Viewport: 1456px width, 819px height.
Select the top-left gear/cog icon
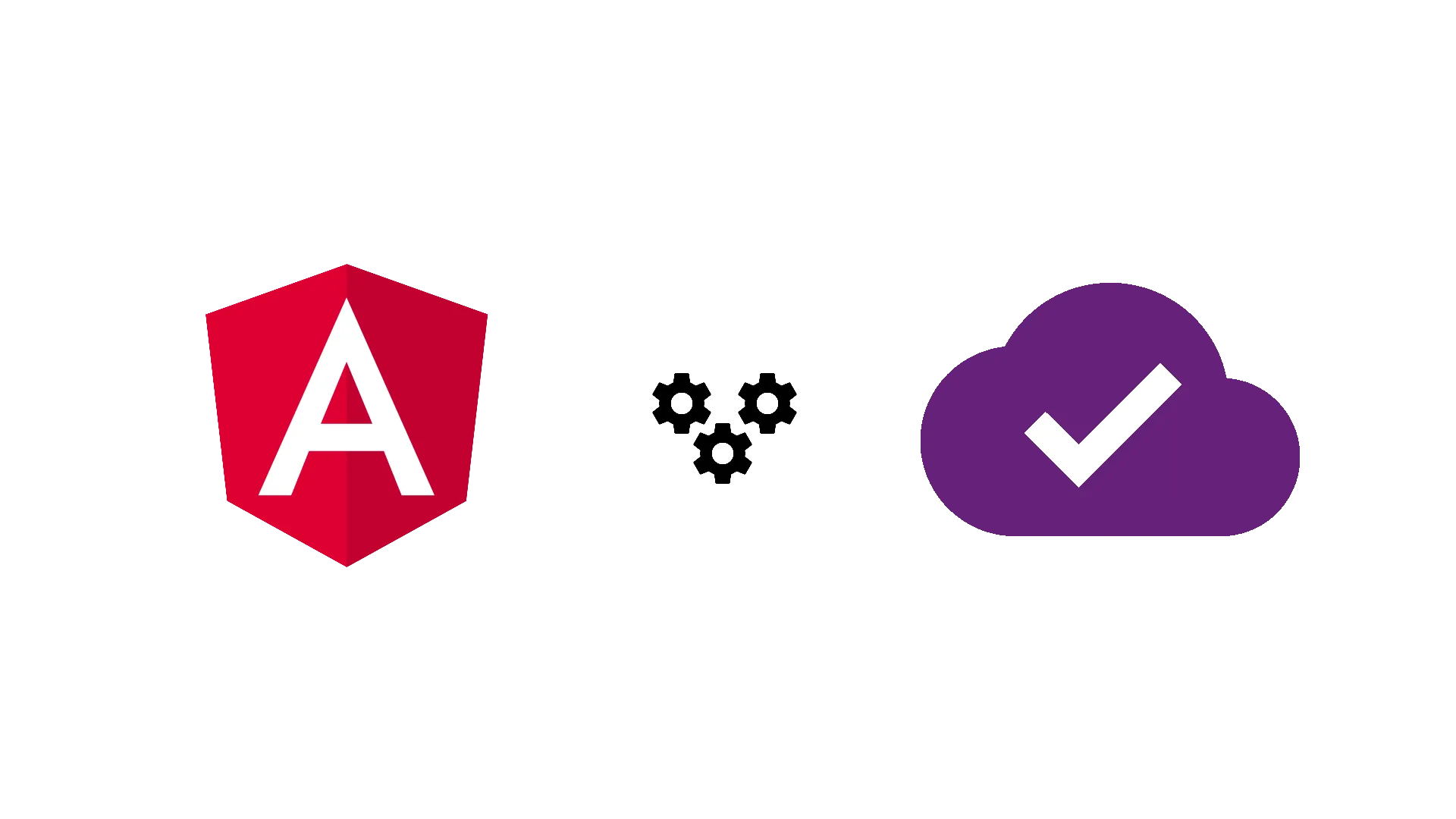pos(686,400)
